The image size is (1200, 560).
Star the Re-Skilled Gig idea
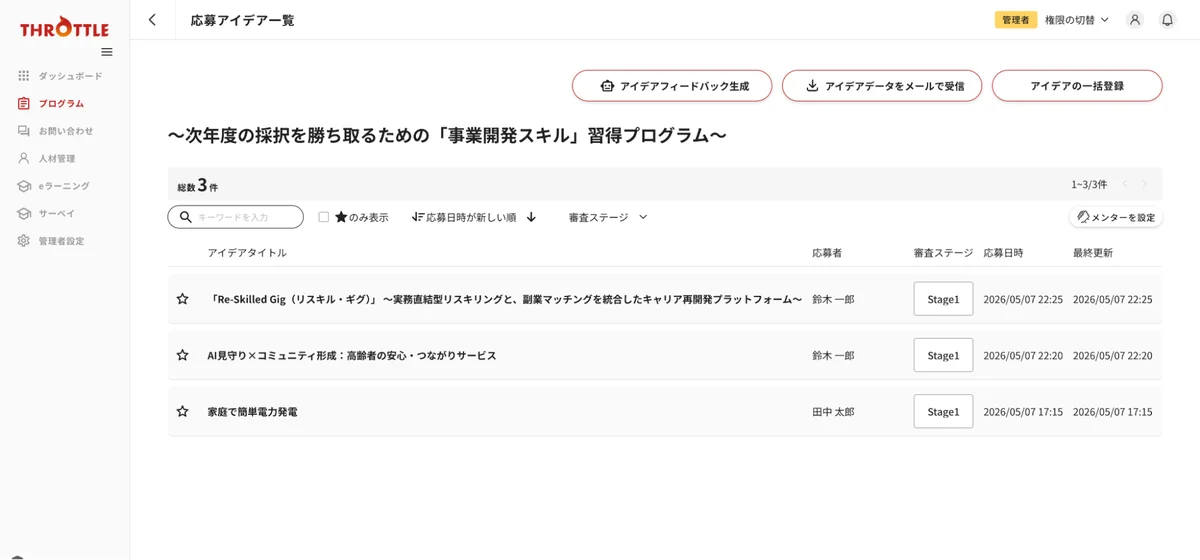click(182, 299)
